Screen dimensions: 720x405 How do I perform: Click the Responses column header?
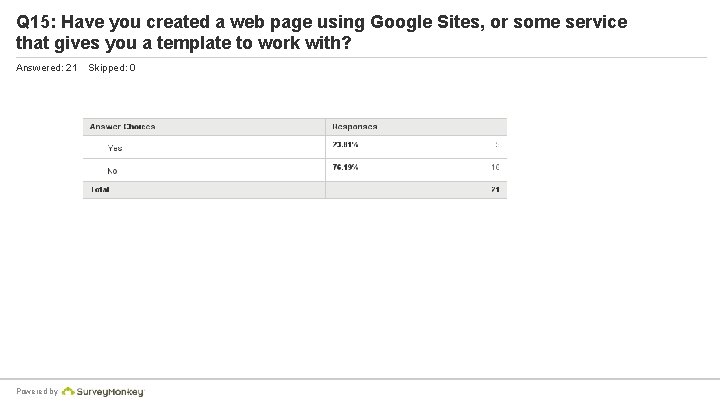point(354,126)
